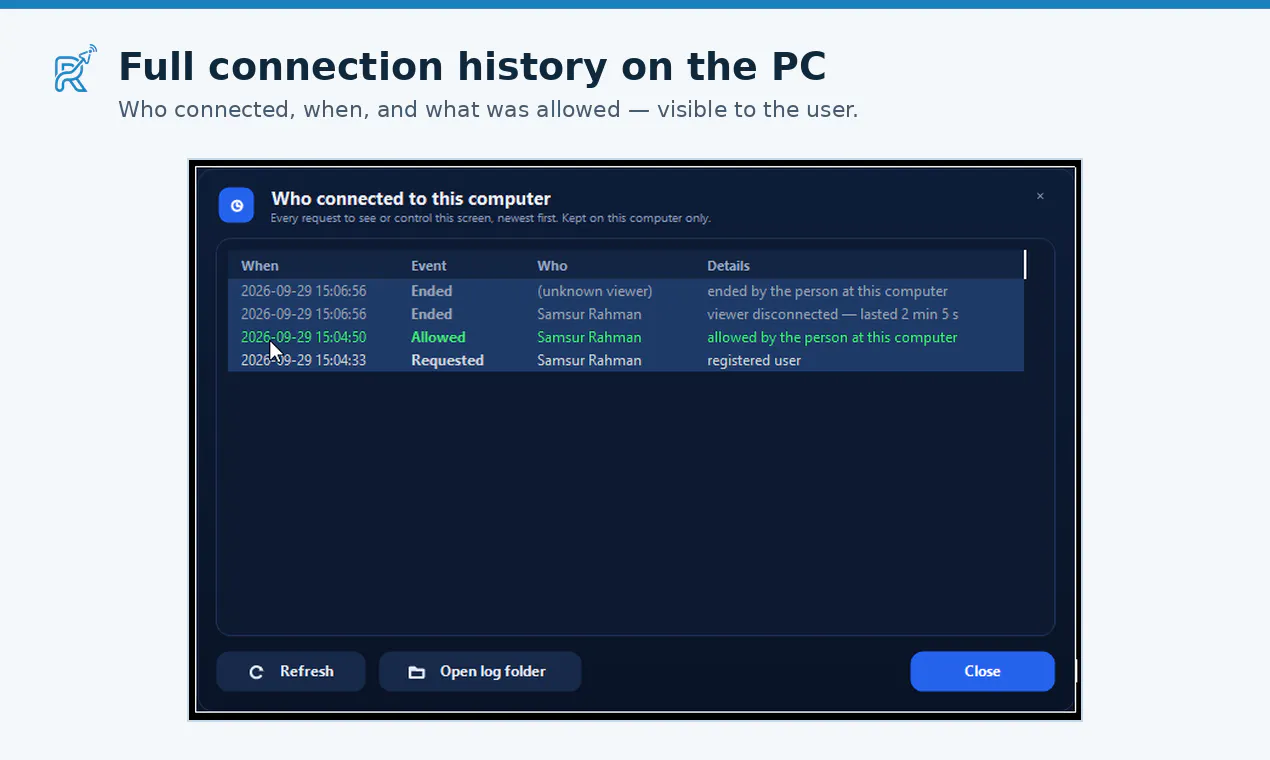
Task: Select the 15:04:50 timestamp in the Allowed row
Action: 304,337
